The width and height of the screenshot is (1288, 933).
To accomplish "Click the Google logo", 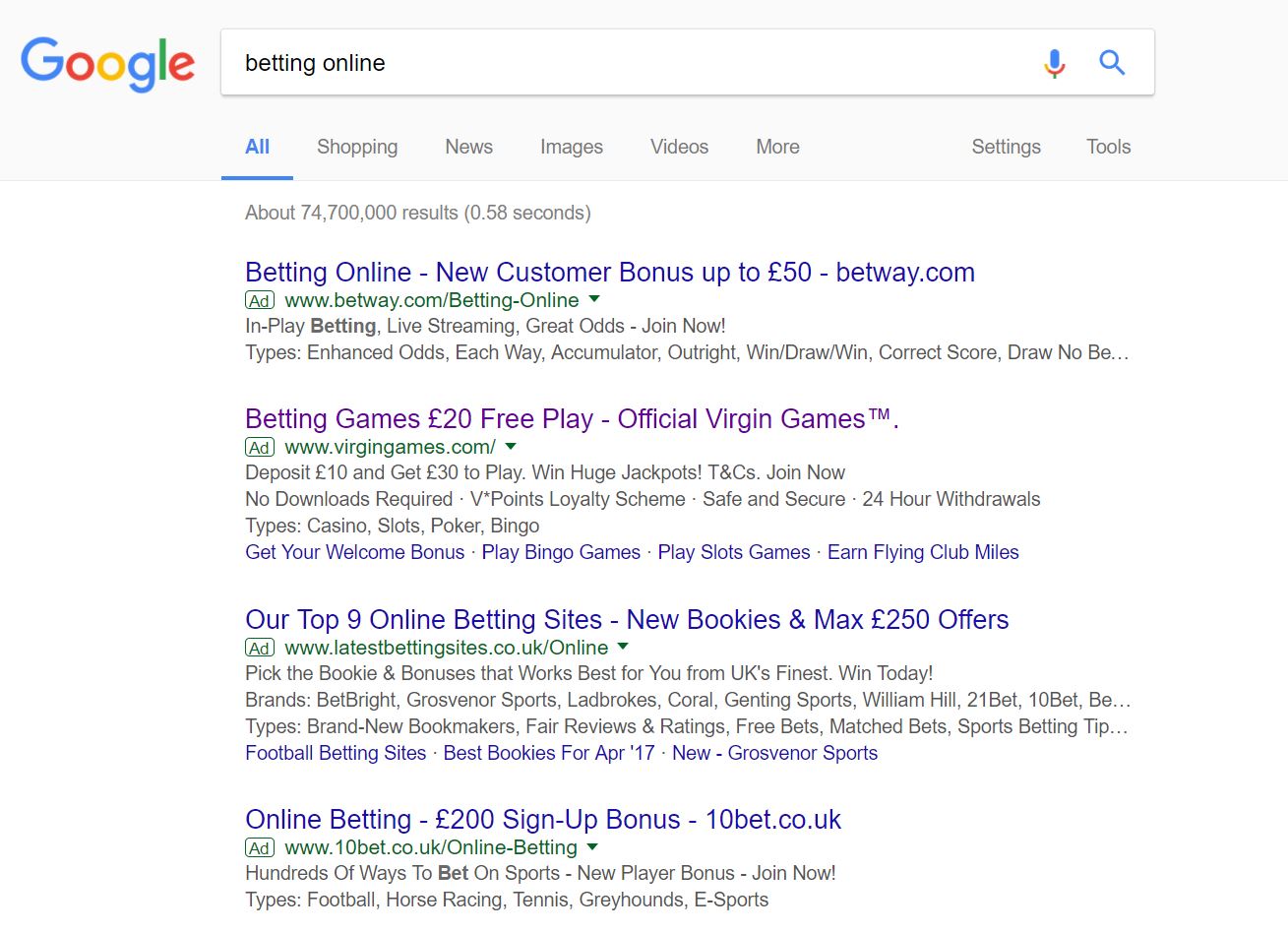I will click(108, 64).
